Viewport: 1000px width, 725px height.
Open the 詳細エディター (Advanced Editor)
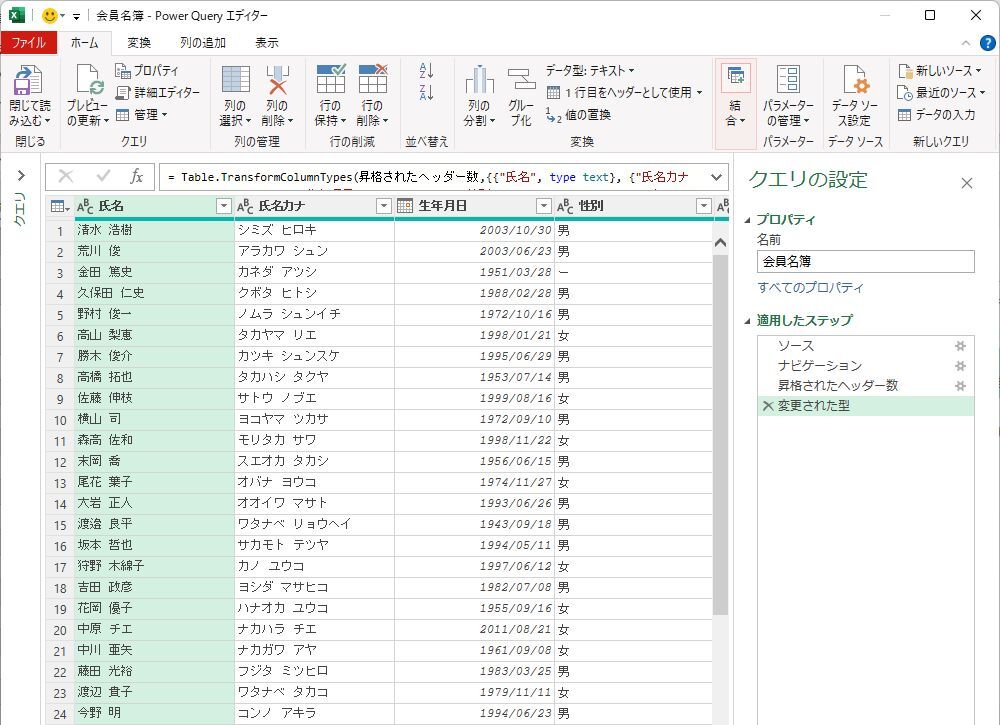pyautogui.click(x=158, y=92)
